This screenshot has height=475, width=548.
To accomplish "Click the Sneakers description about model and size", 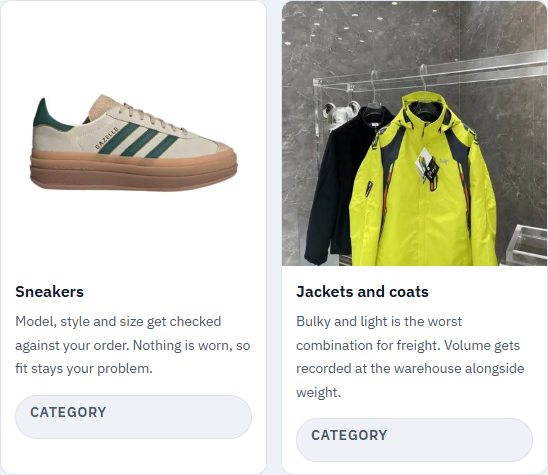I will point(133,345).
